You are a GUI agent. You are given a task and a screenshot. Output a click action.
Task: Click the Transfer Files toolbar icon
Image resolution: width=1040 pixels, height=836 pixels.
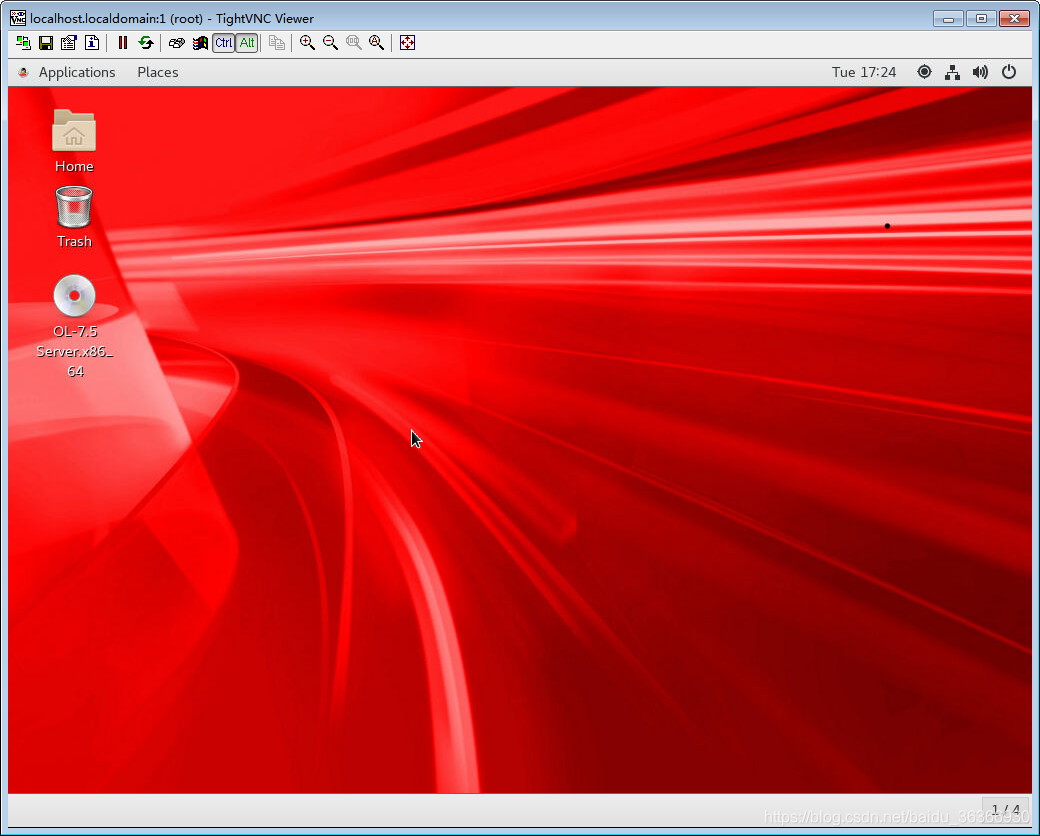[277, 43]
